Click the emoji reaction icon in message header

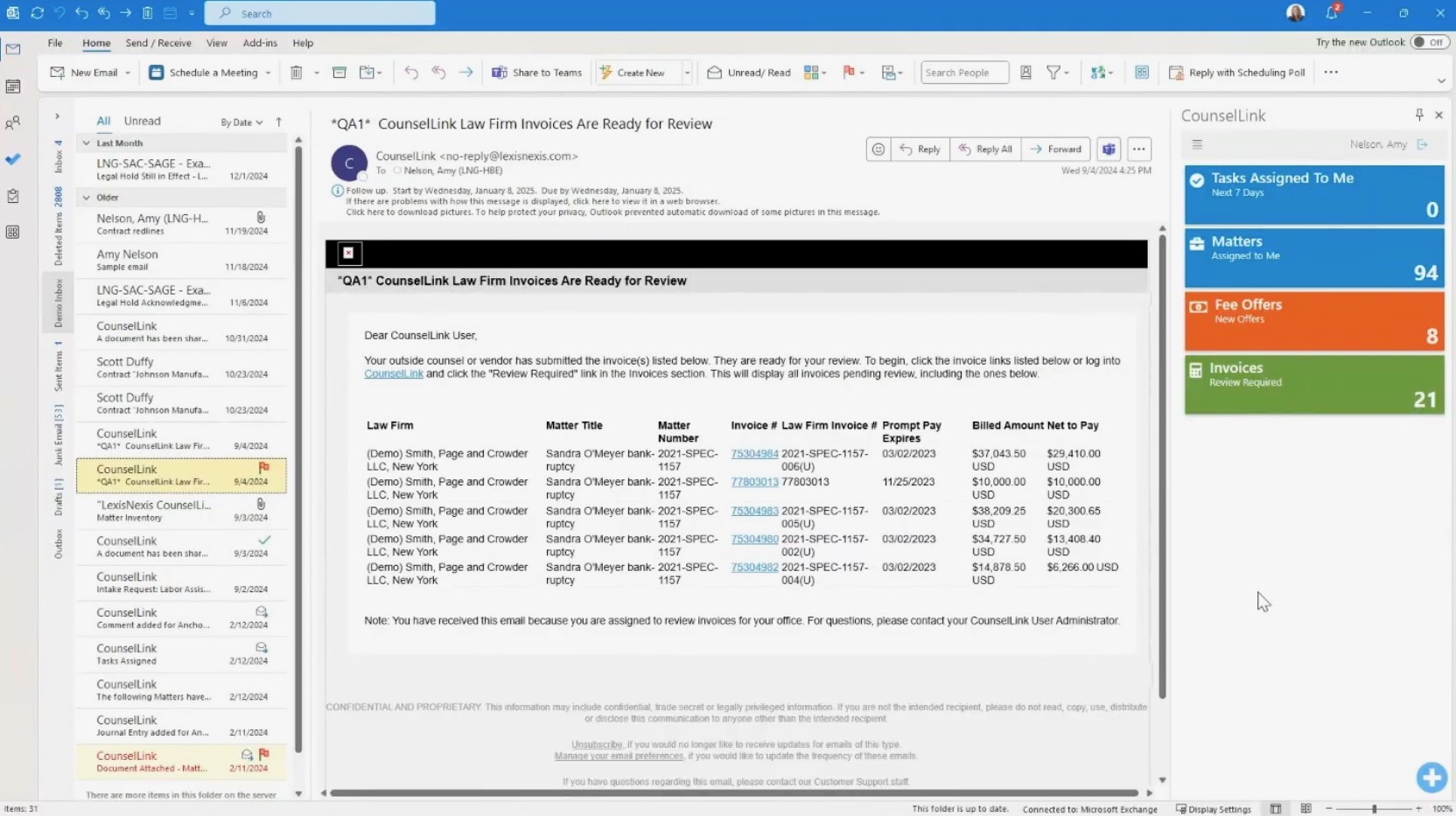point(878,150)
